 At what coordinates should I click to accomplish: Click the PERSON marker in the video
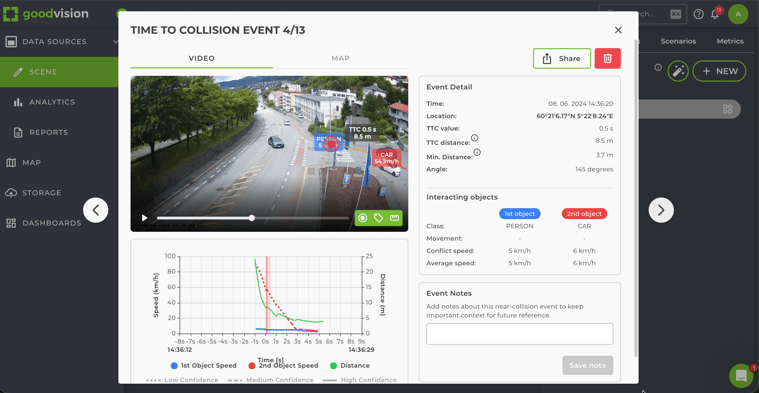pyautogui.click(x=330, y=142)
